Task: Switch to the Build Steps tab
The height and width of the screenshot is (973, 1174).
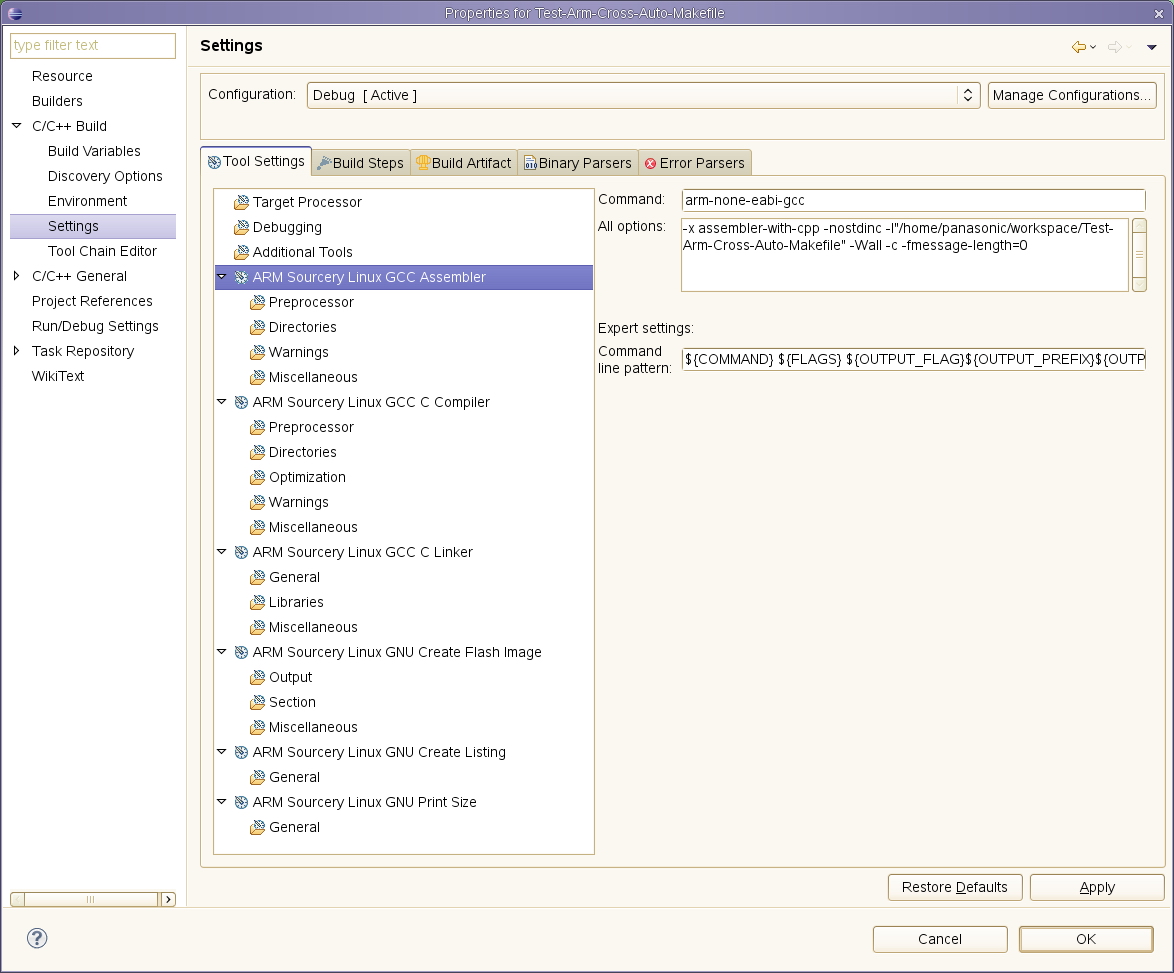Action: click(361, 163)
